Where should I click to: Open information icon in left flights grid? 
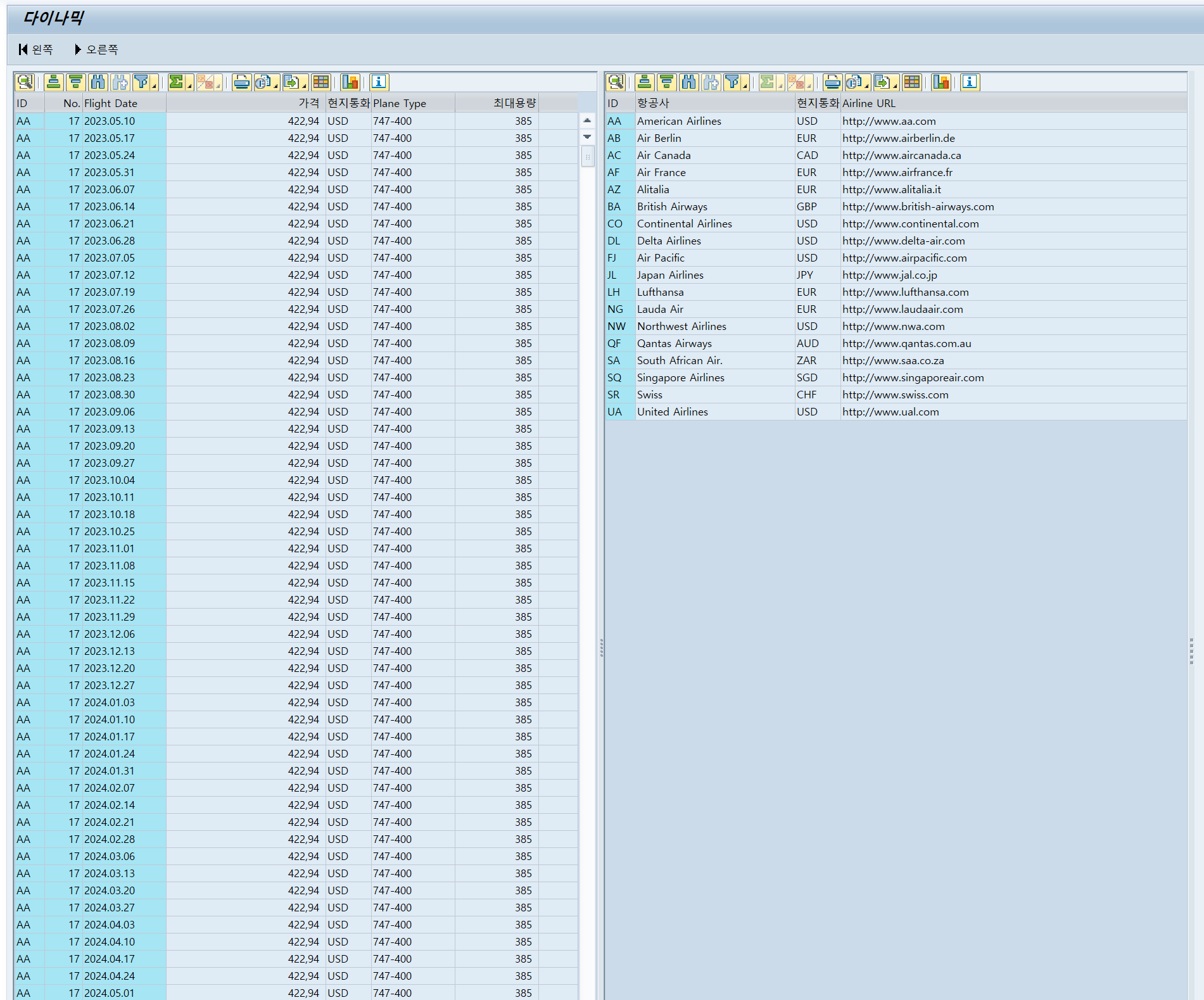click(379, 82)
